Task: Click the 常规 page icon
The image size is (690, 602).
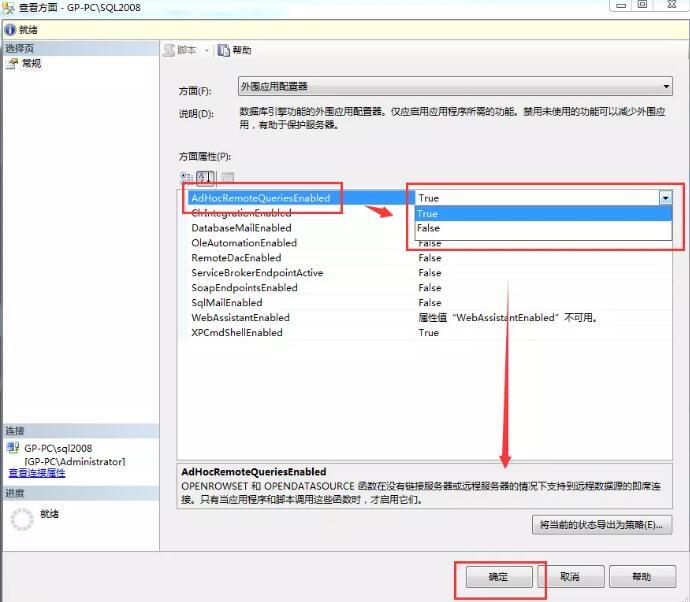Action: click(12, 64)
